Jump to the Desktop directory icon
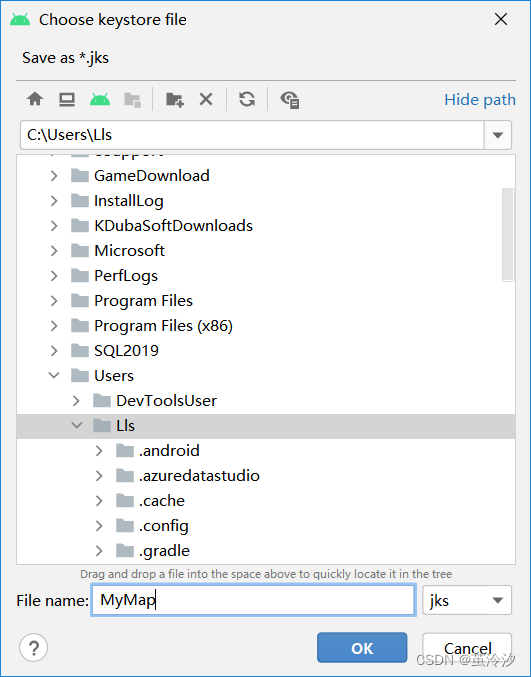 click(x=67, y=99)
